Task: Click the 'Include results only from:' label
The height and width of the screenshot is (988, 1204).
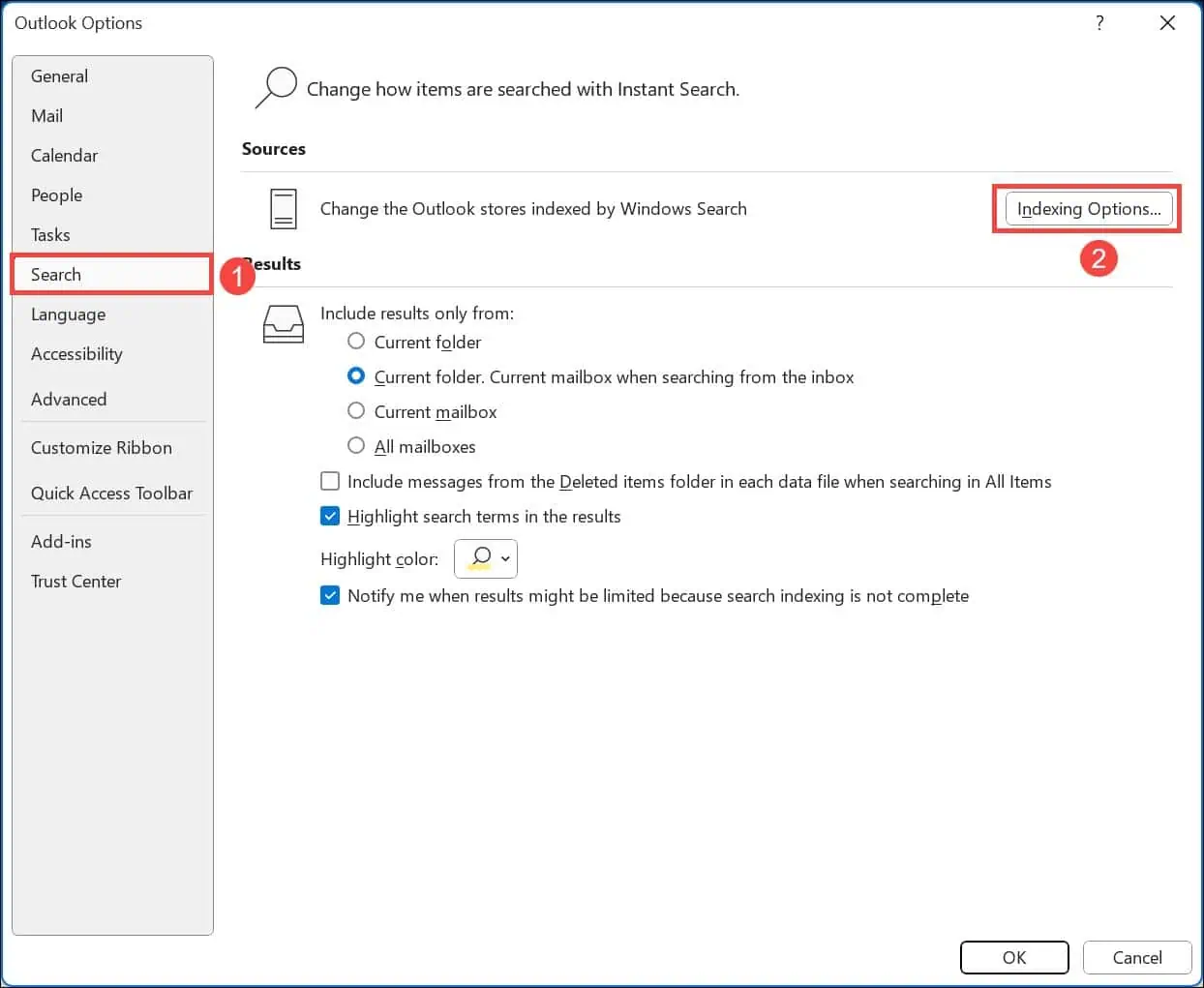Action: tap(417, 314)
